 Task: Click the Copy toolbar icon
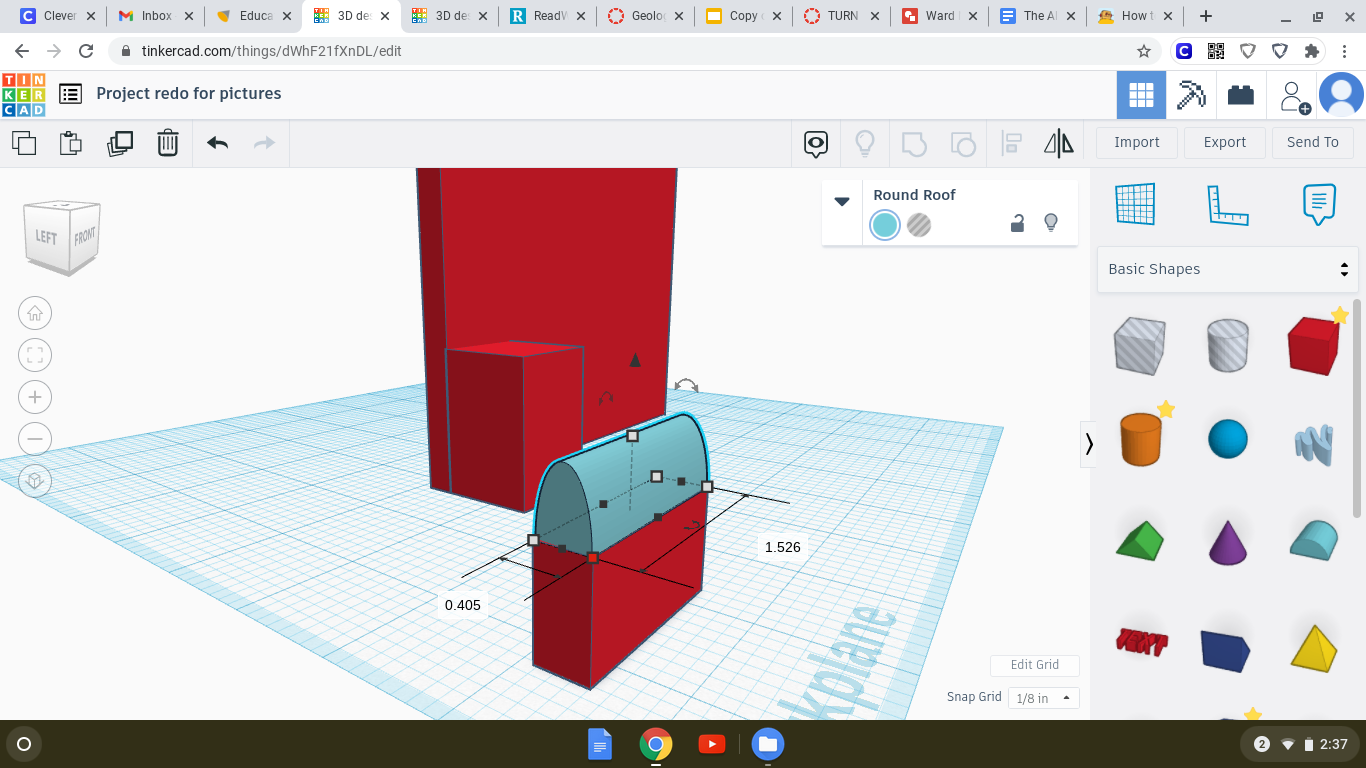[24, 143]
